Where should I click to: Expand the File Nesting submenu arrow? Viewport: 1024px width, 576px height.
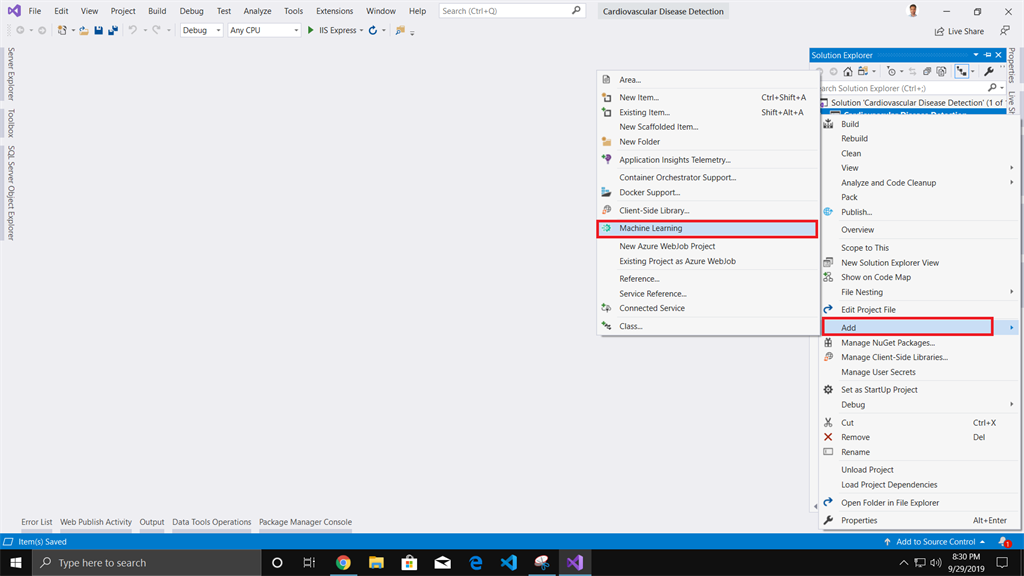pyautogui.click(x=1012, y=292)
